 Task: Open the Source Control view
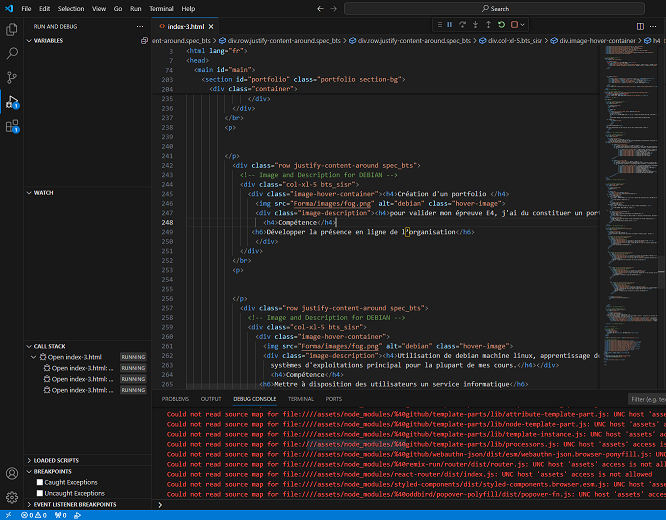(12, 77)
